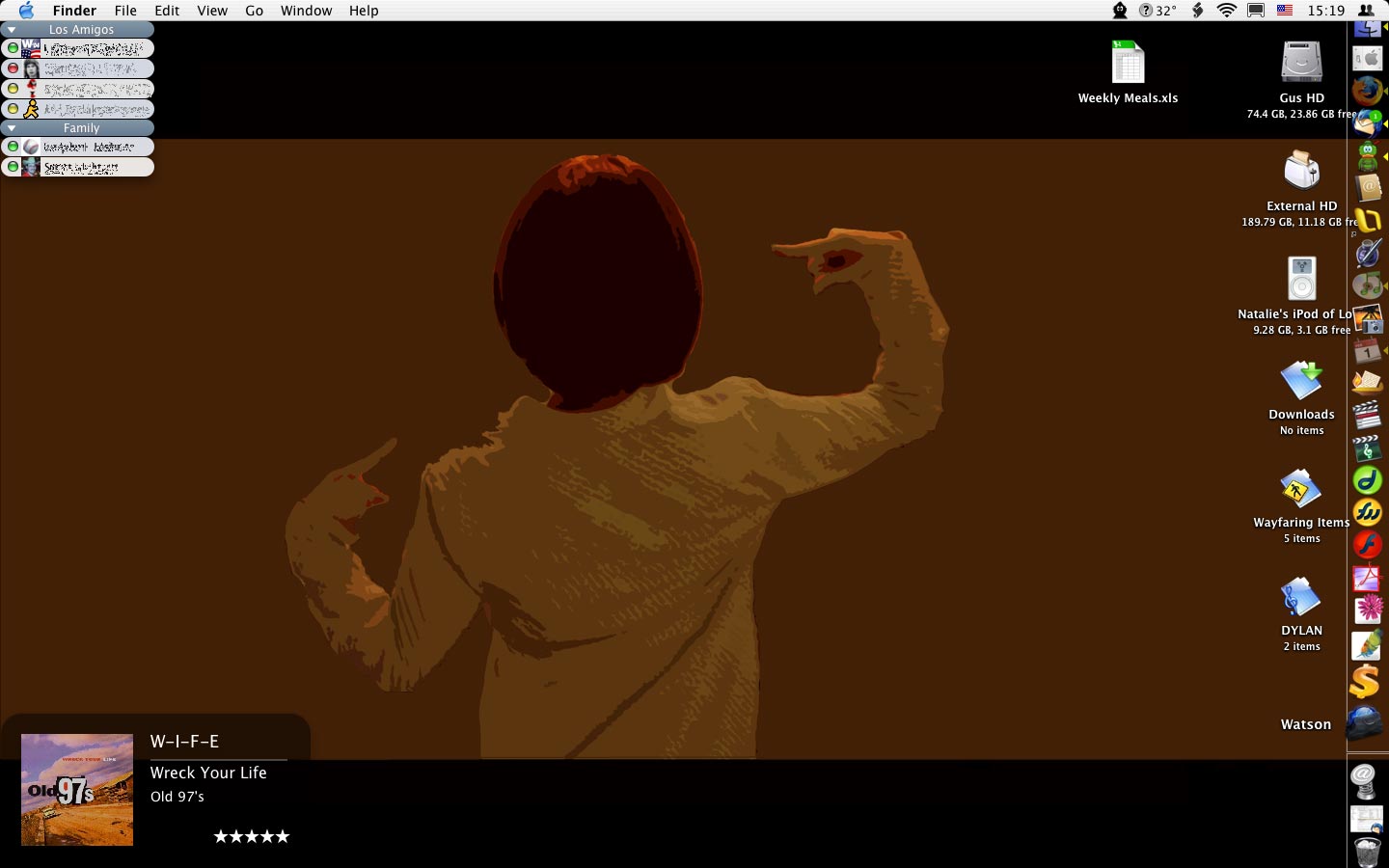Open the @ spring icon in the Dock

1365,780
